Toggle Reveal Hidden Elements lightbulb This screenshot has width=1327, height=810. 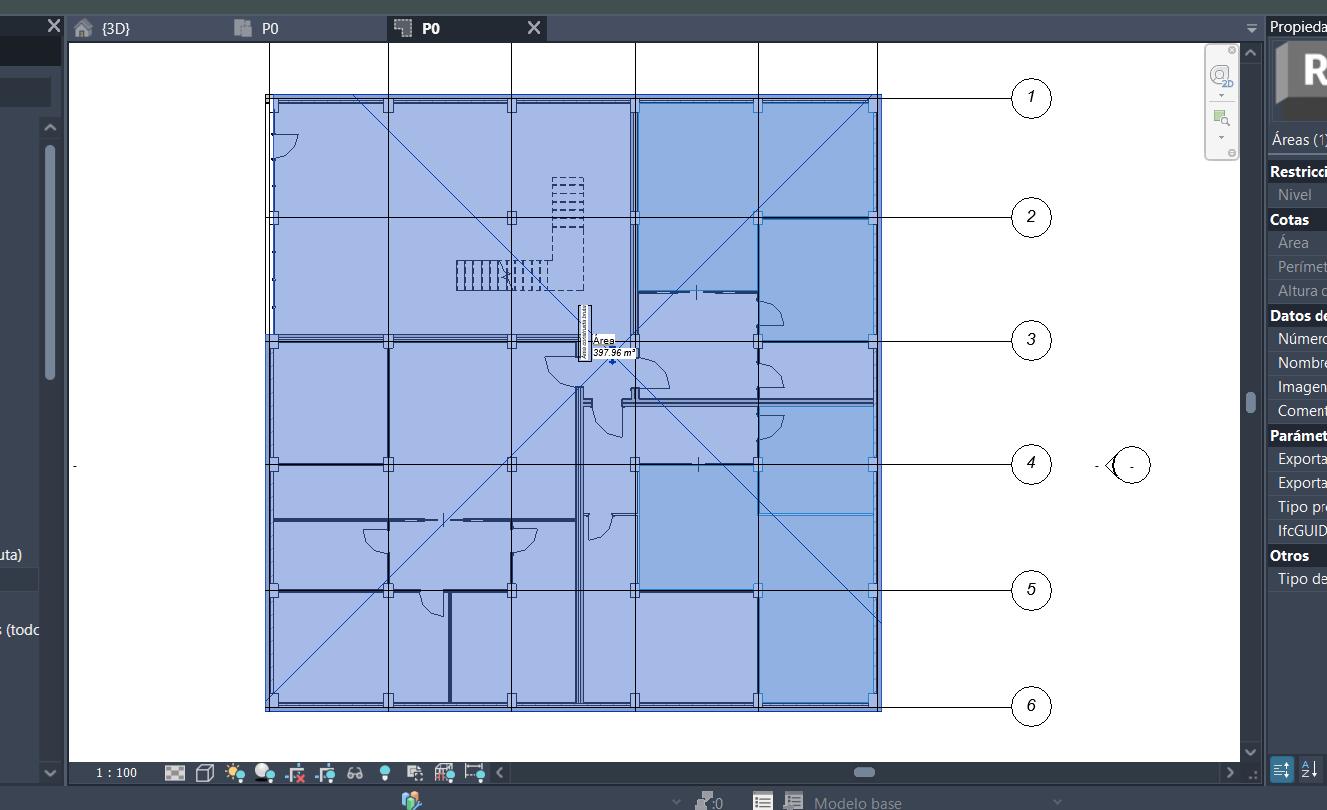point(385,772)
